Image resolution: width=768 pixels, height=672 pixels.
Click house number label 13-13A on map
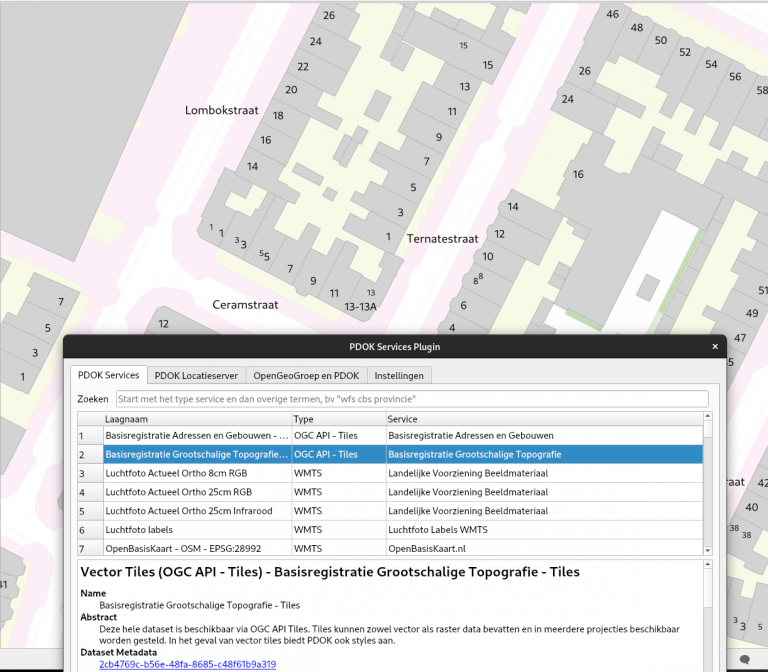[x=360, y=307]
